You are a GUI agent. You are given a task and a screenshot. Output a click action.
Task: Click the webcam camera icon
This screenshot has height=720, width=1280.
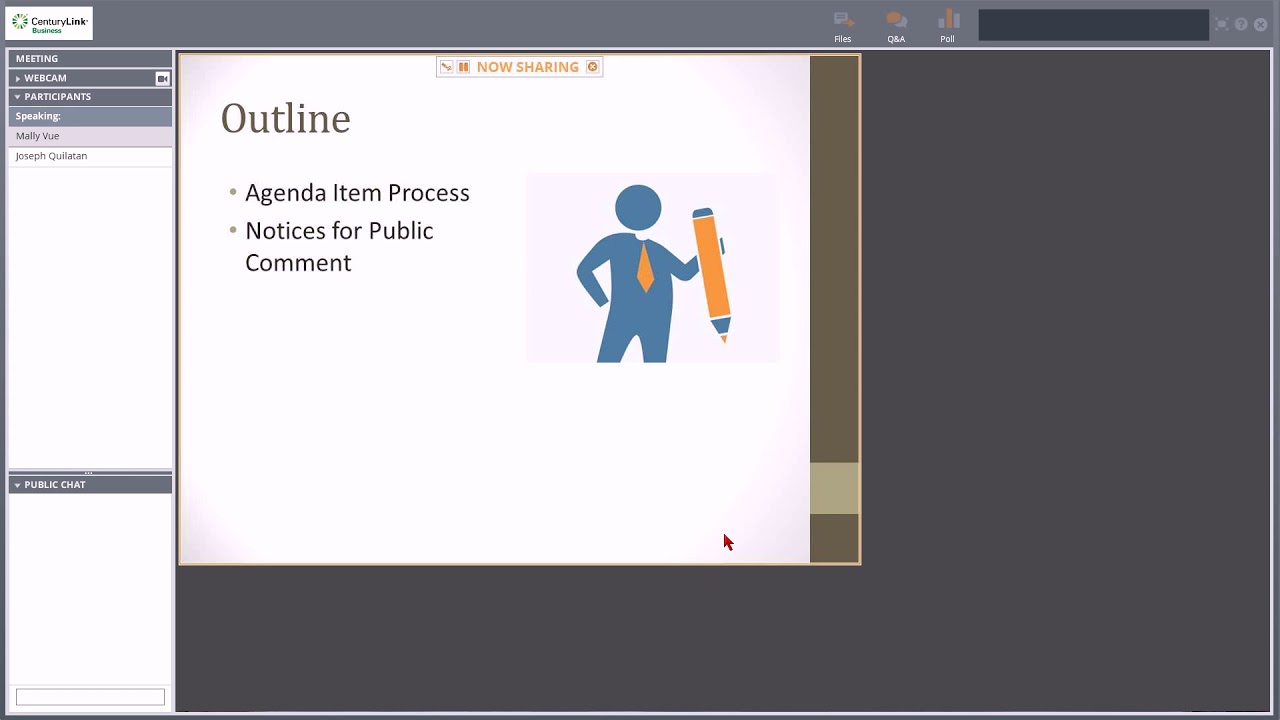tap(162, 78)
